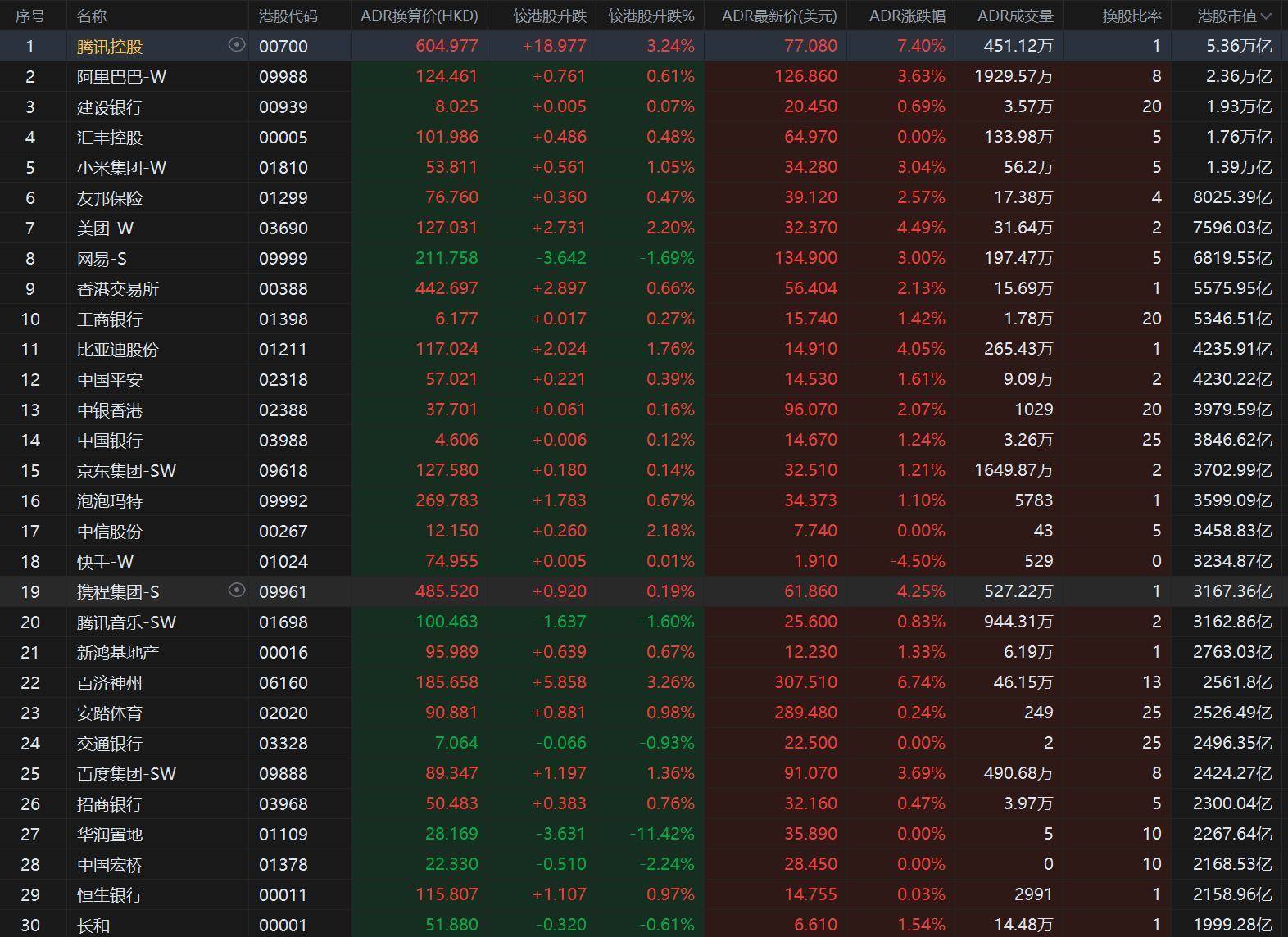Click stock code 09988
Viewport: 1288px width, 937px height.
tap(283, 76)
